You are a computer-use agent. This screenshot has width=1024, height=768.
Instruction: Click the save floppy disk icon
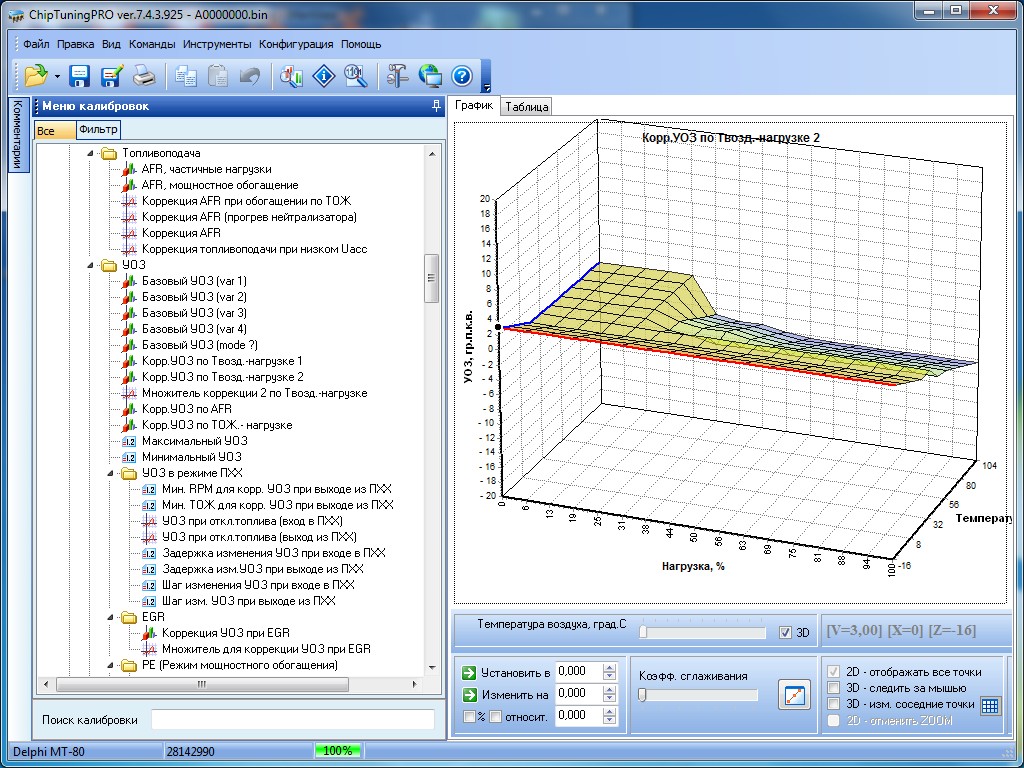pos(79,76)
